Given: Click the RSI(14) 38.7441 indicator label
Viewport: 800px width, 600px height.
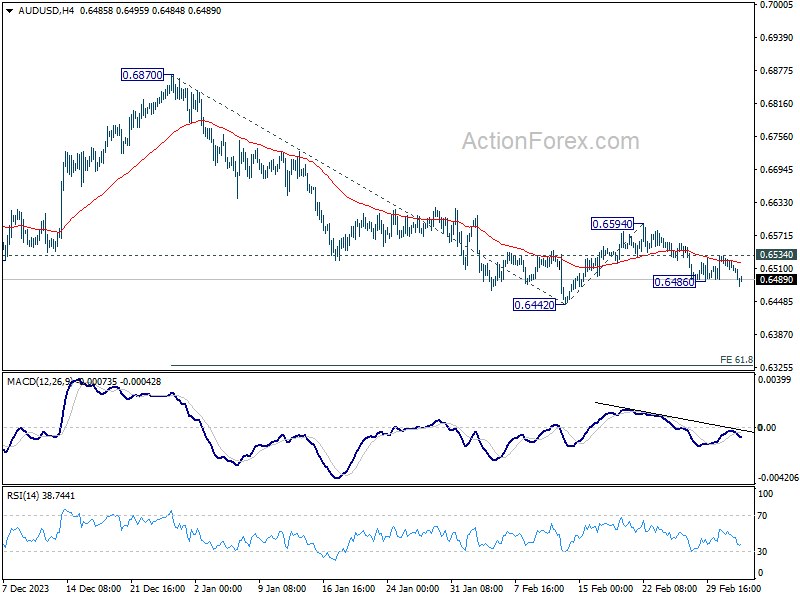Looking at the screenshot, I should (x=41, y=496).
